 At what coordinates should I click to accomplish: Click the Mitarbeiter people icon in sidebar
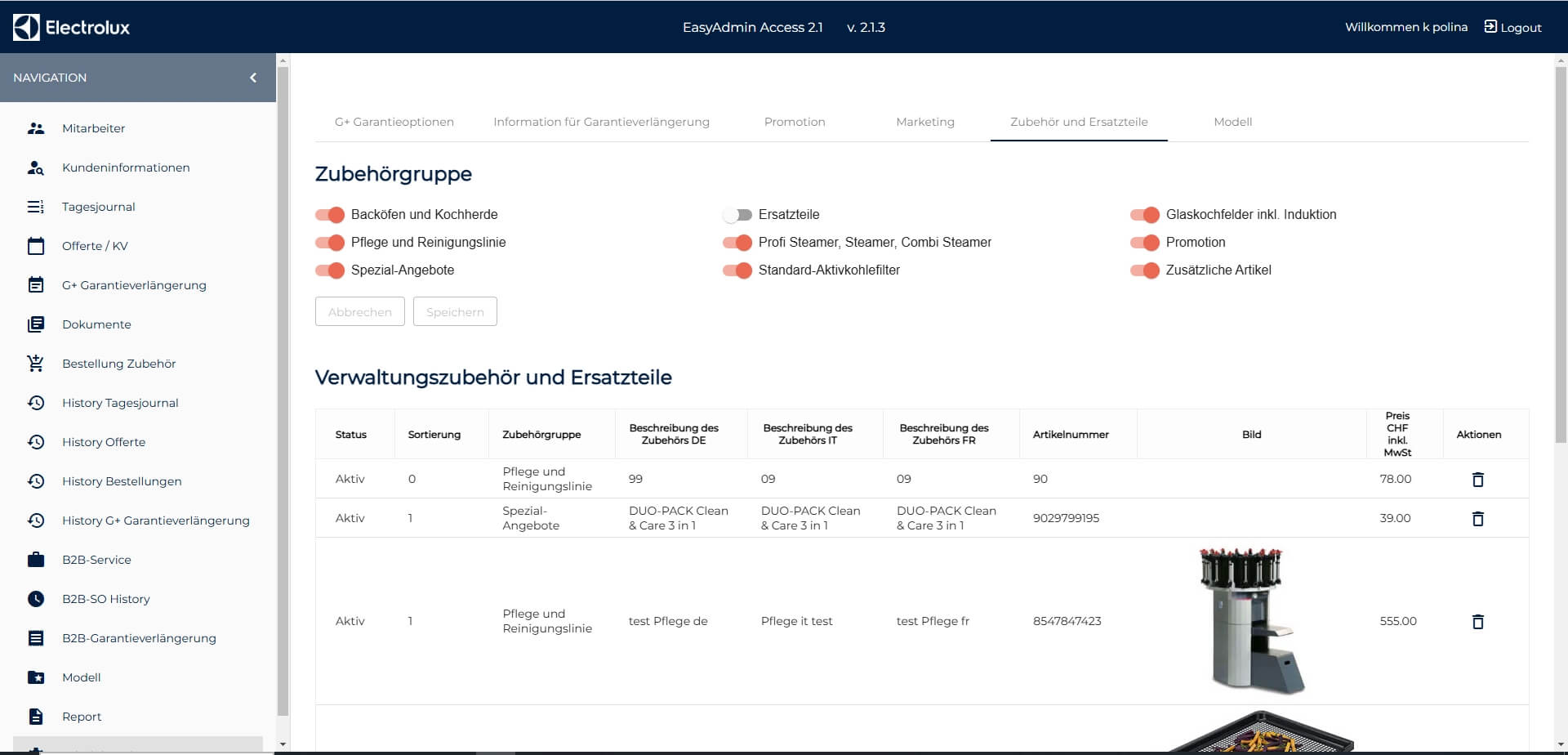[36, 128]
